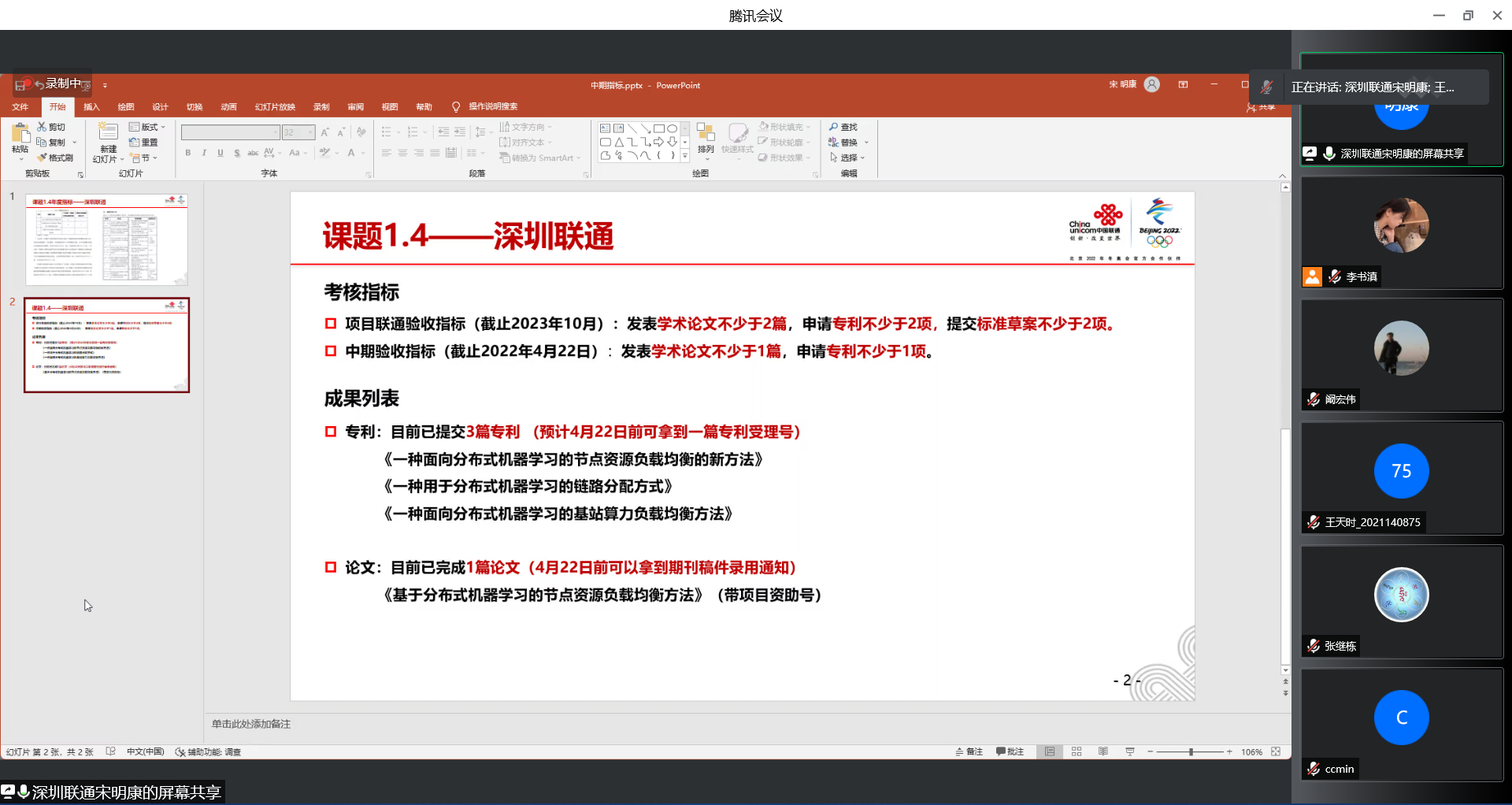The height and width of the screenshot is (805, 1512).
Task: Click 王天时_2021140875 participant tile
Action: pyautogui.click(x=1402, y=478)
